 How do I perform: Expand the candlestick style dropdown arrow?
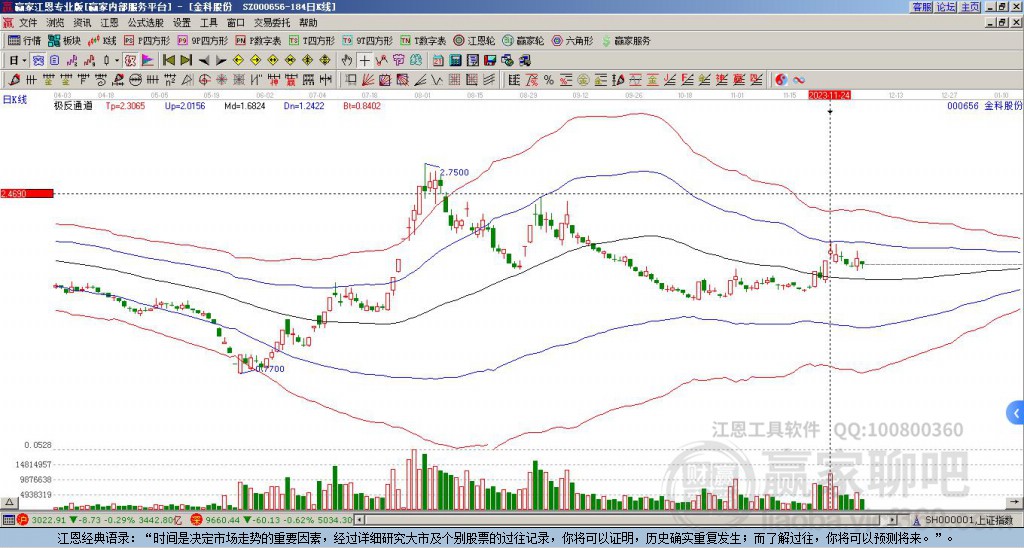(117, 60)
